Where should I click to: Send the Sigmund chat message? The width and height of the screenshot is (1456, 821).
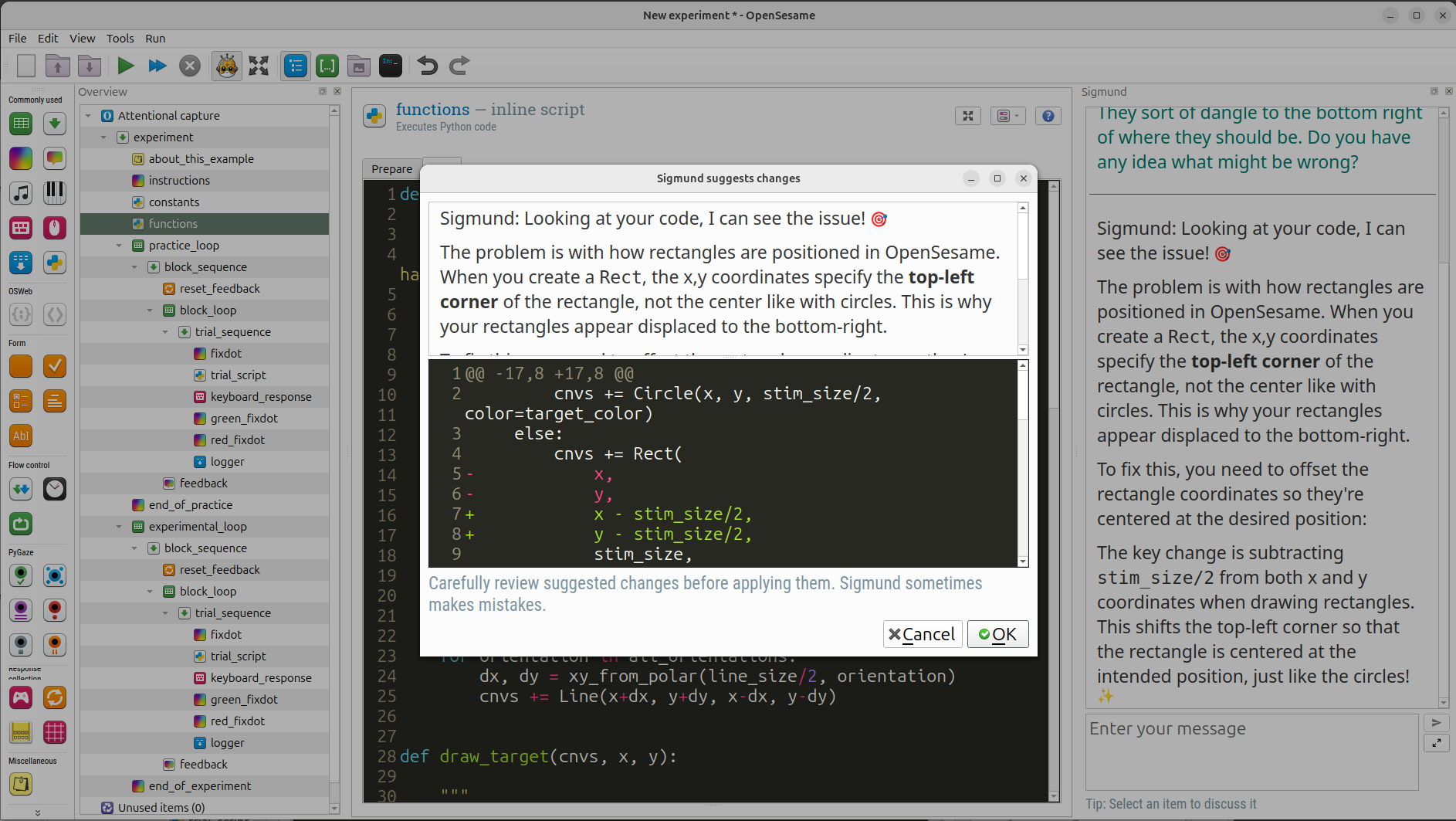[x=1436, y=723]
